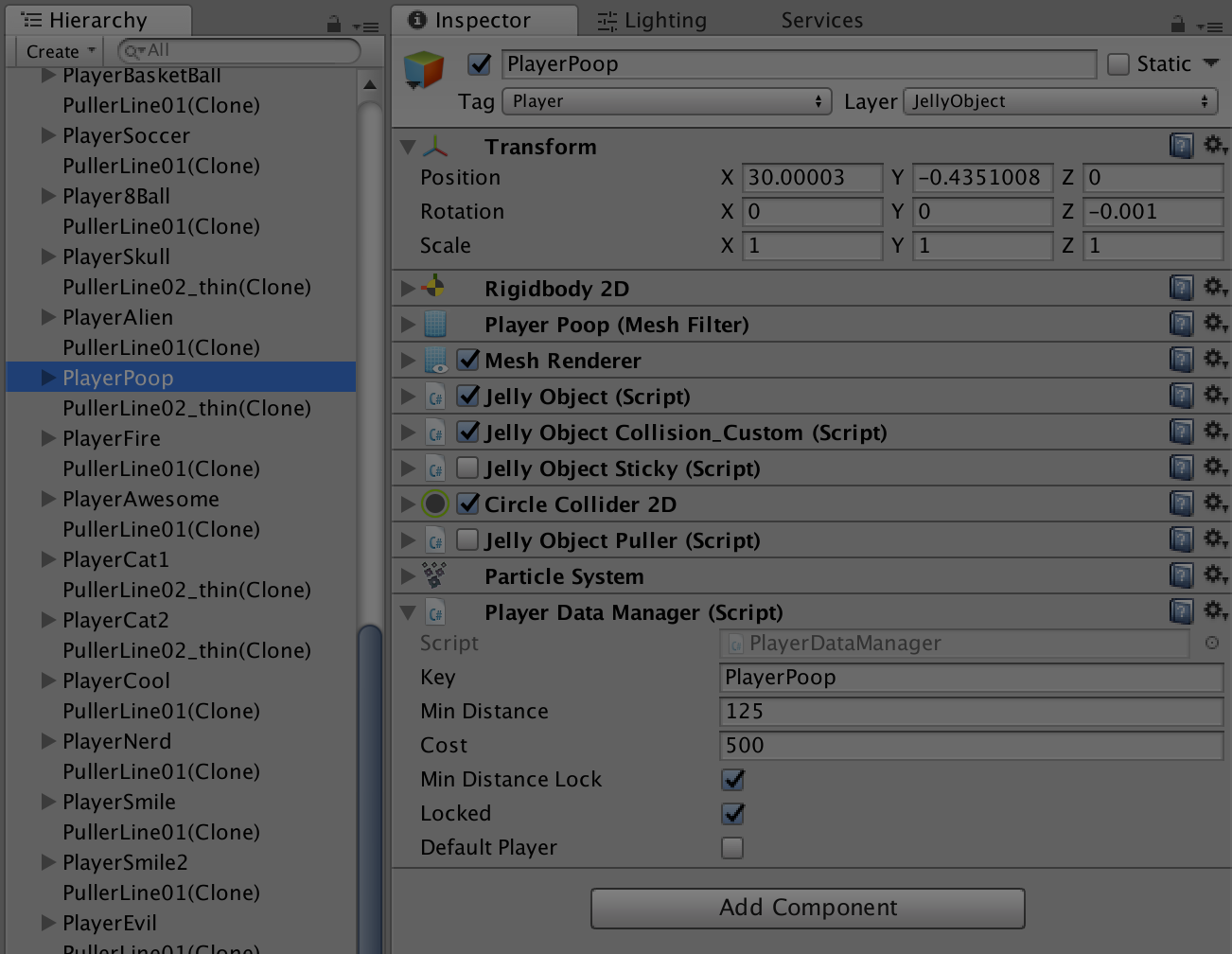Click the Cost value field
The height and width of the screenshot is (954, 1232).
(x=971, y=746)
